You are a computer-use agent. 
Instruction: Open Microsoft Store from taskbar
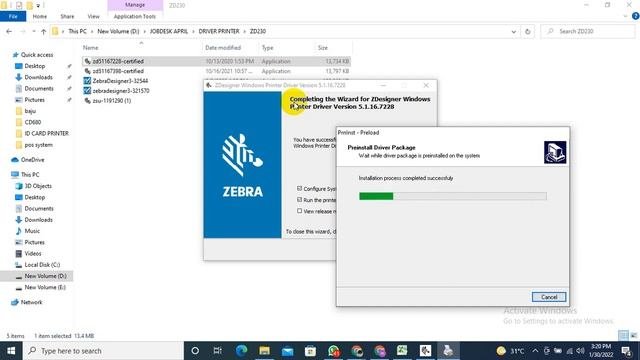click(310, 351)
